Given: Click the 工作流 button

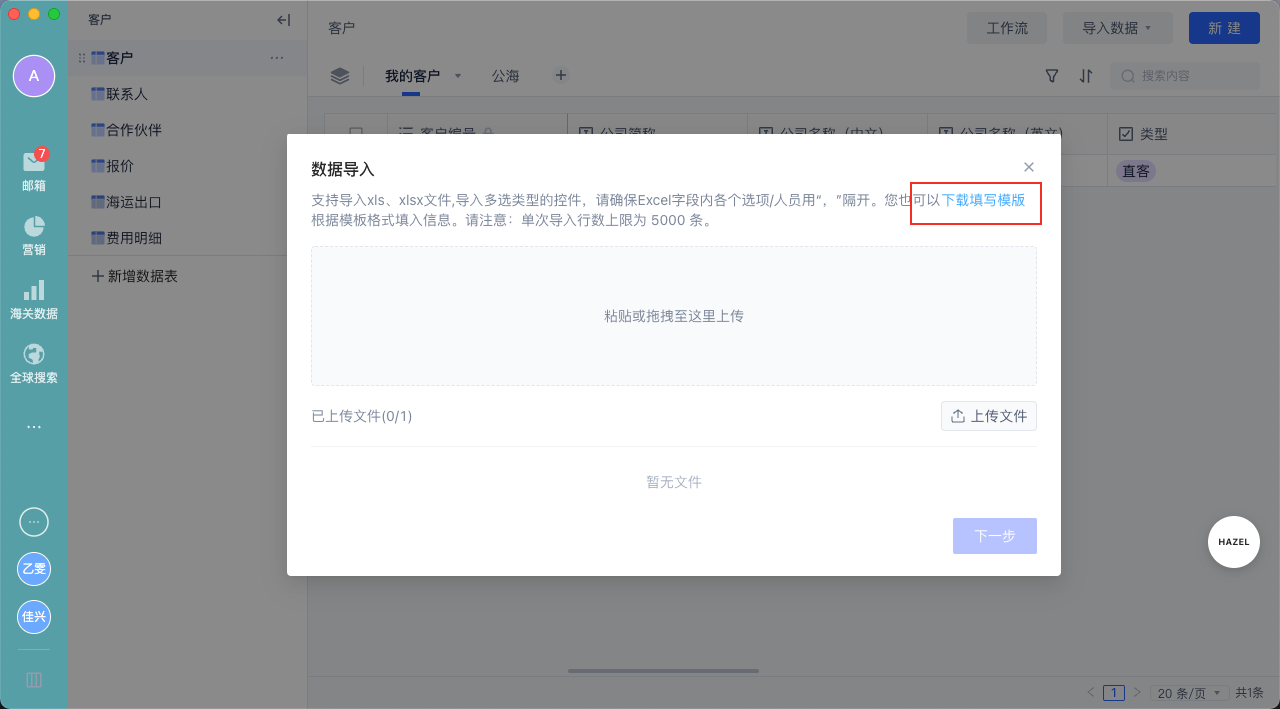Looking at the screenshot, I should [1007, 28].
